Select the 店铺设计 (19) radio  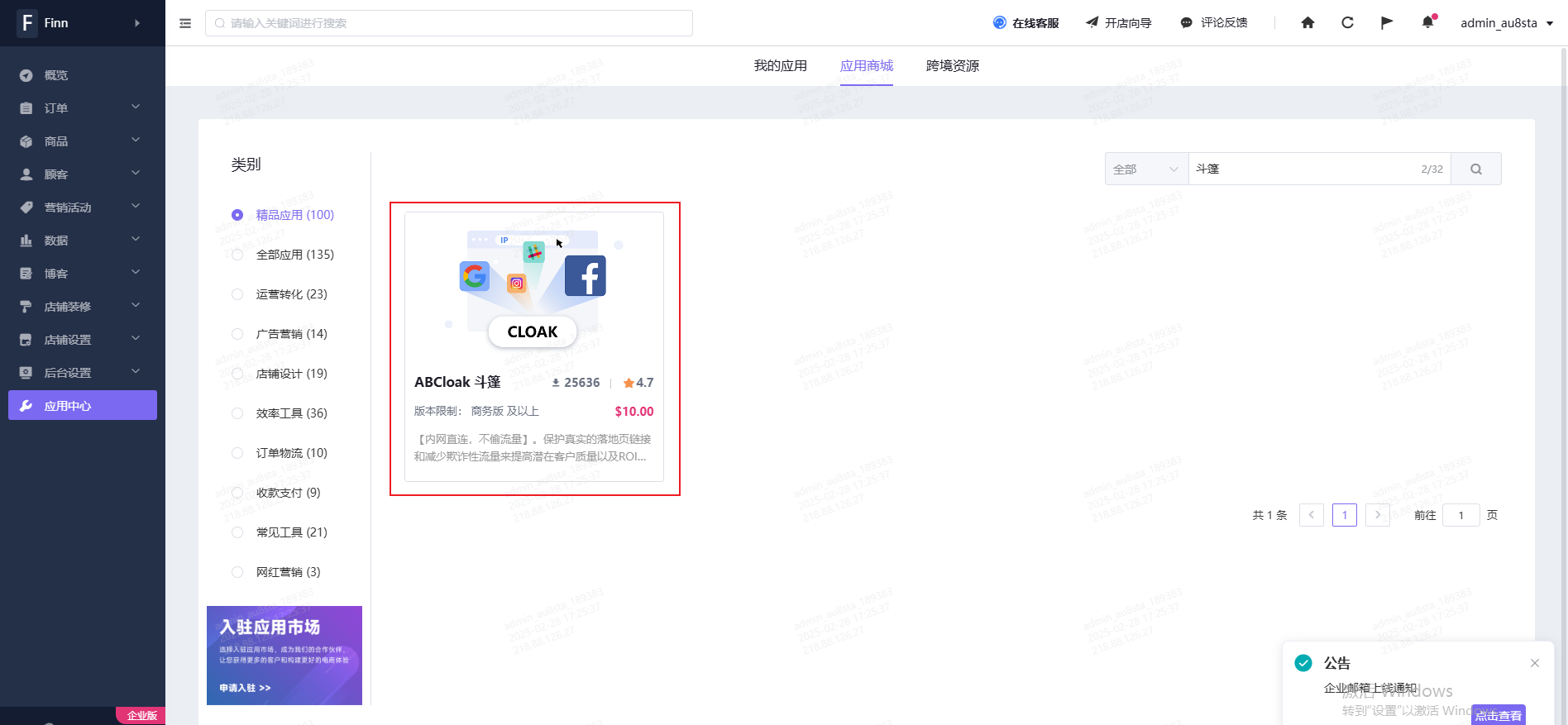[x=237, y=374]
